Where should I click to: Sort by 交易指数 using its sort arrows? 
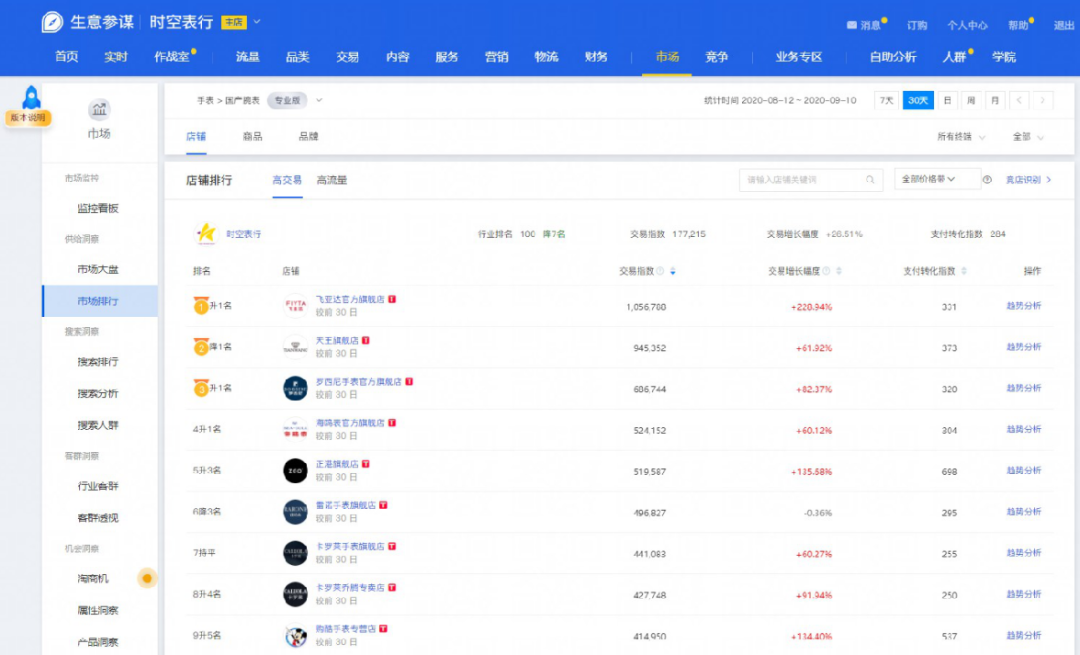tap(673, 271)
